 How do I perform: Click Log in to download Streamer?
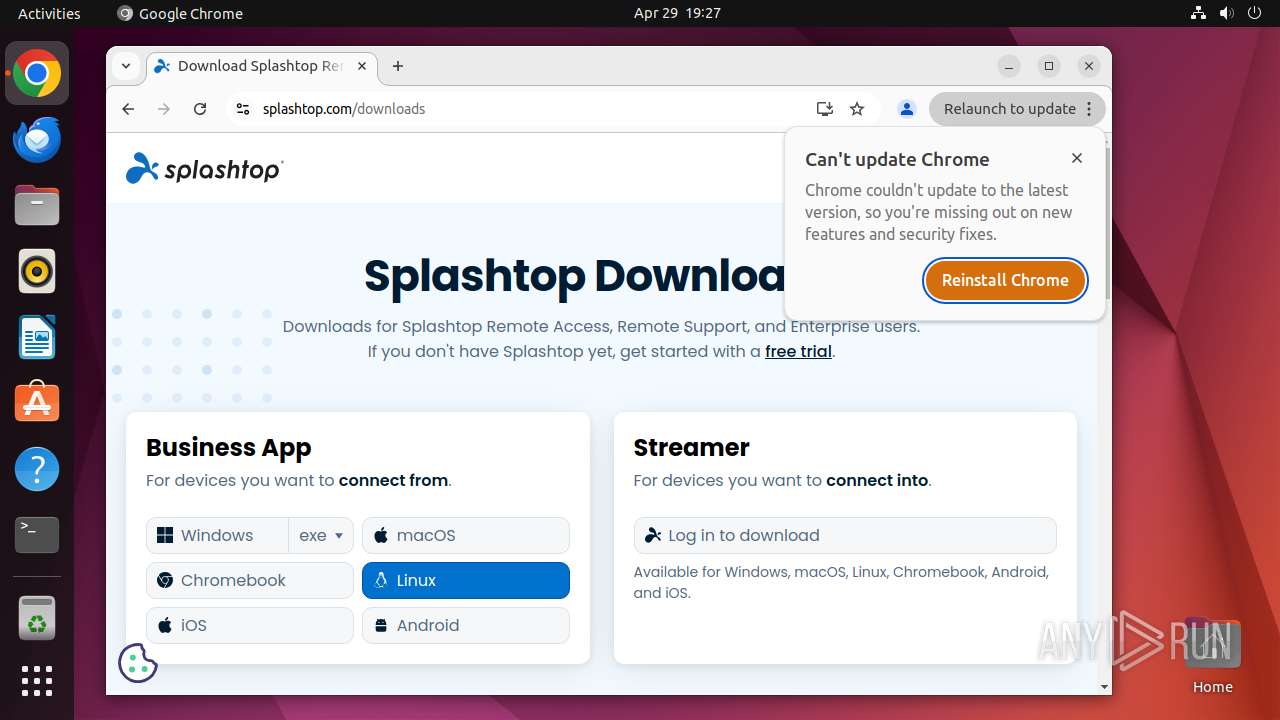(x=845, y=535)
